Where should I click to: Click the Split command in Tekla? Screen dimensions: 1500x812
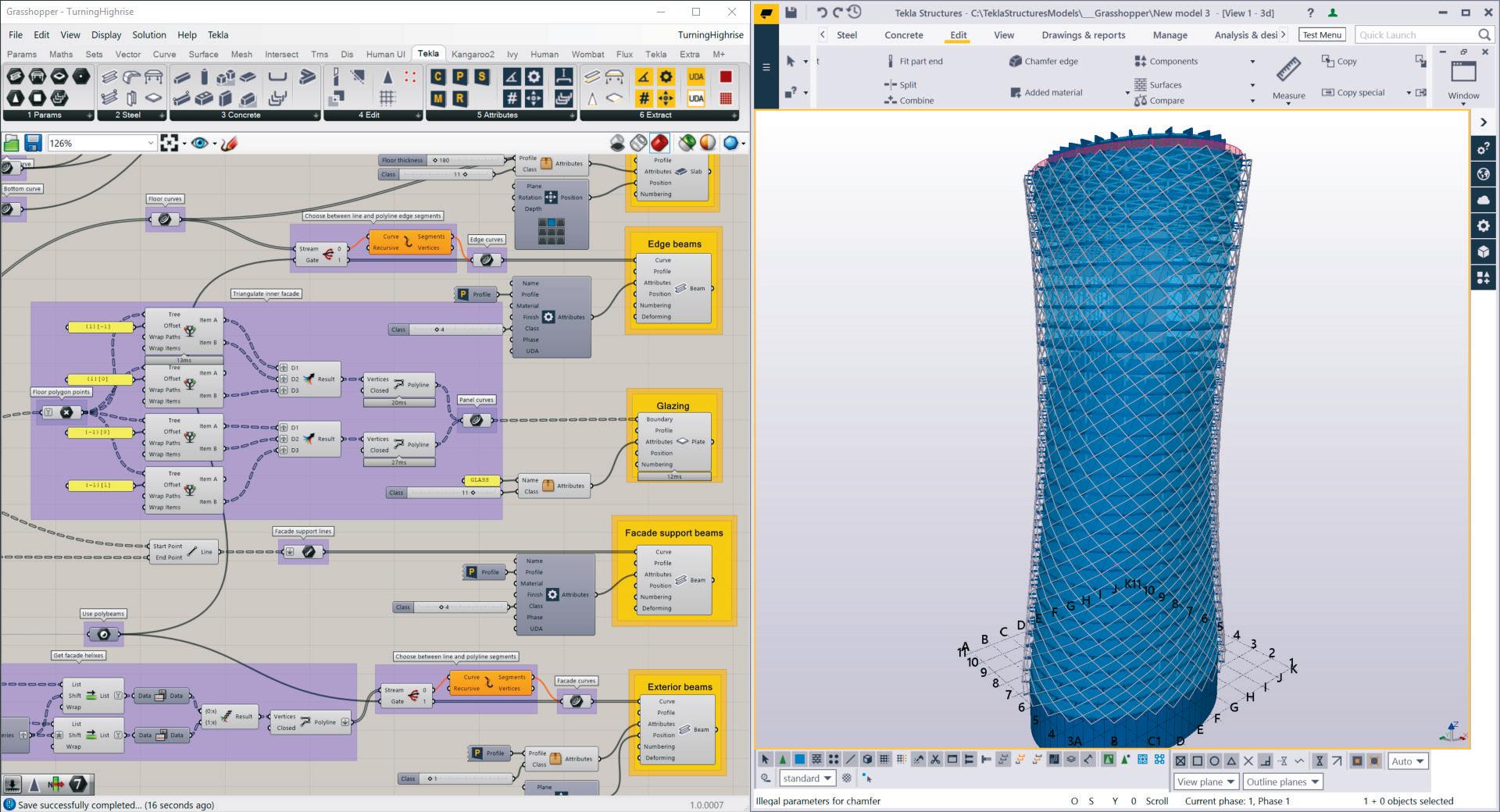(x=900, y=84)
